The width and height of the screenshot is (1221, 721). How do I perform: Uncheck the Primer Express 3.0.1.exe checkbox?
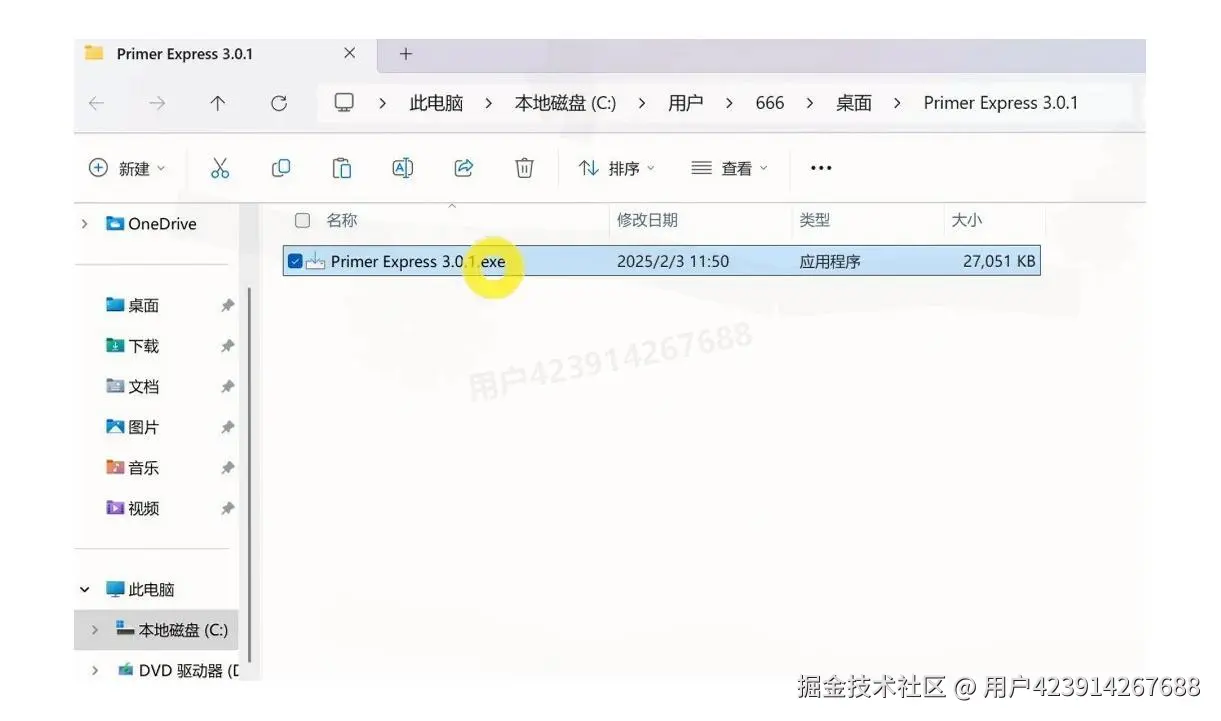pyautogui.click(x=295, y=260)
